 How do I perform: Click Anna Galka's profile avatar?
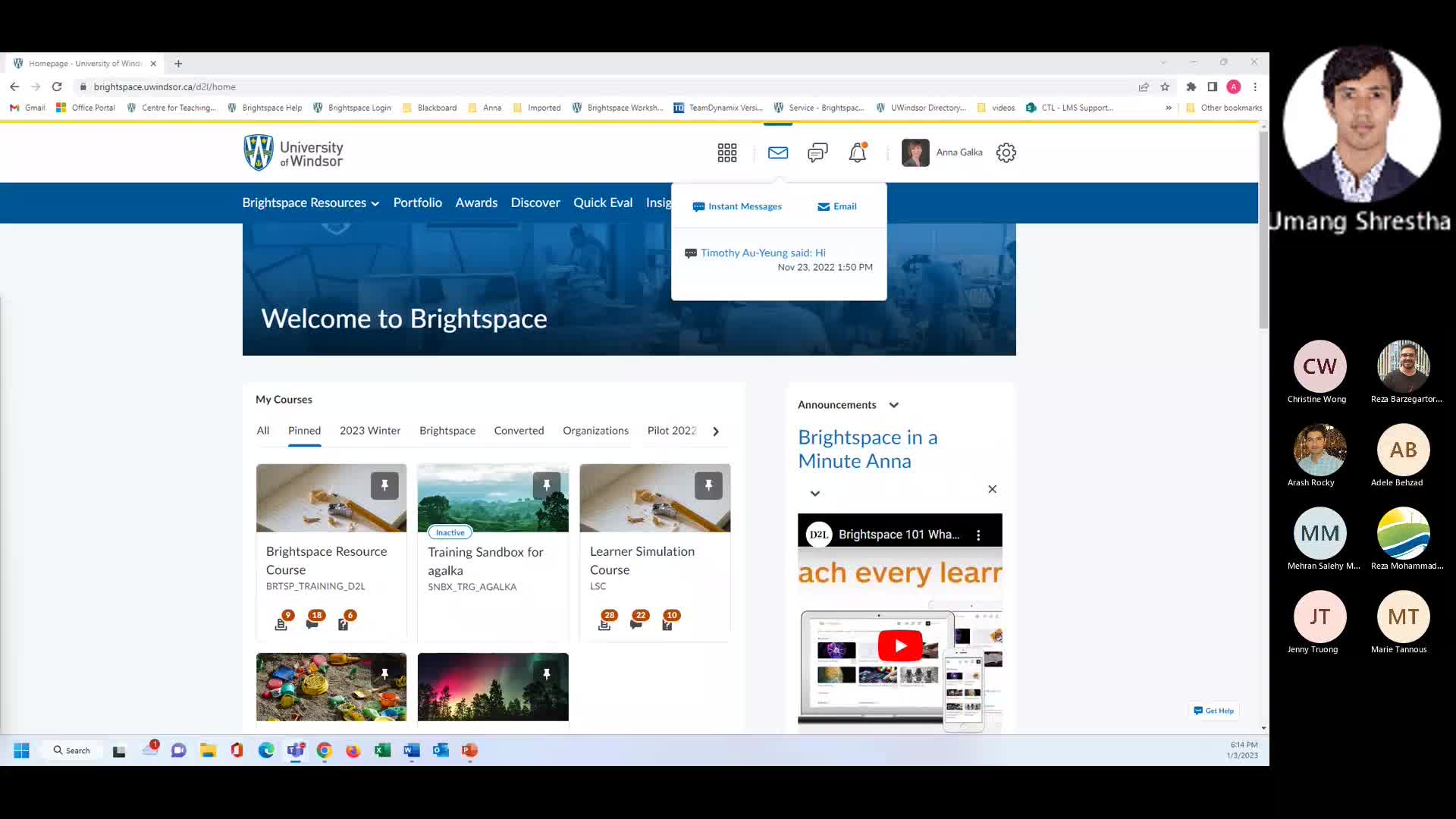pyautogui.click(x=915, y=152)
